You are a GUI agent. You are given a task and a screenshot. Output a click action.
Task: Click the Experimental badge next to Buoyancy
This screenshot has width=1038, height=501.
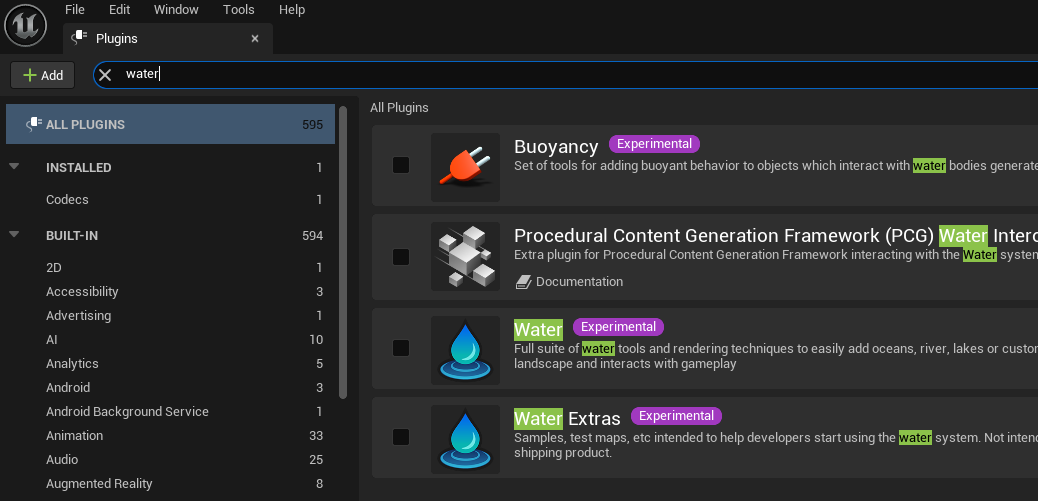654,144
